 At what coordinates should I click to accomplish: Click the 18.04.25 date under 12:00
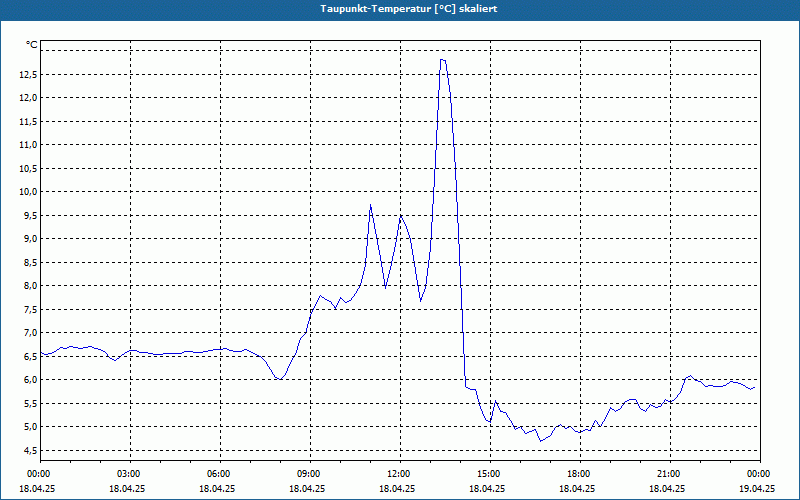(x=397, y=488)
